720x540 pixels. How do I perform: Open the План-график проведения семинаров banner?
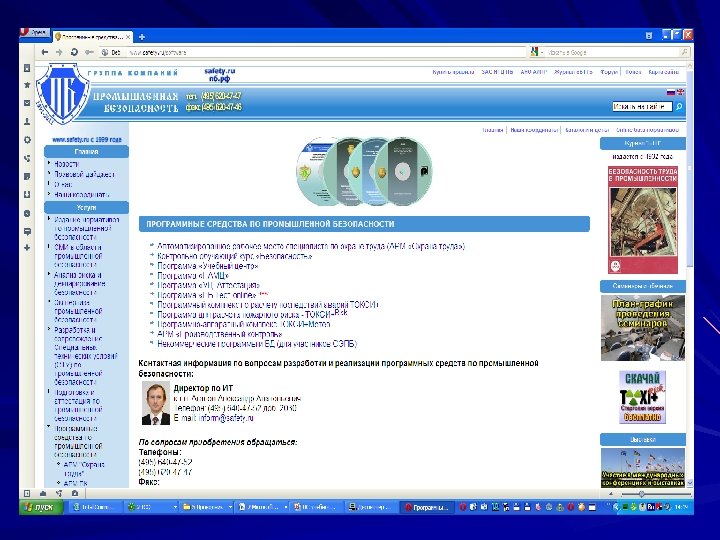point(643,328)
